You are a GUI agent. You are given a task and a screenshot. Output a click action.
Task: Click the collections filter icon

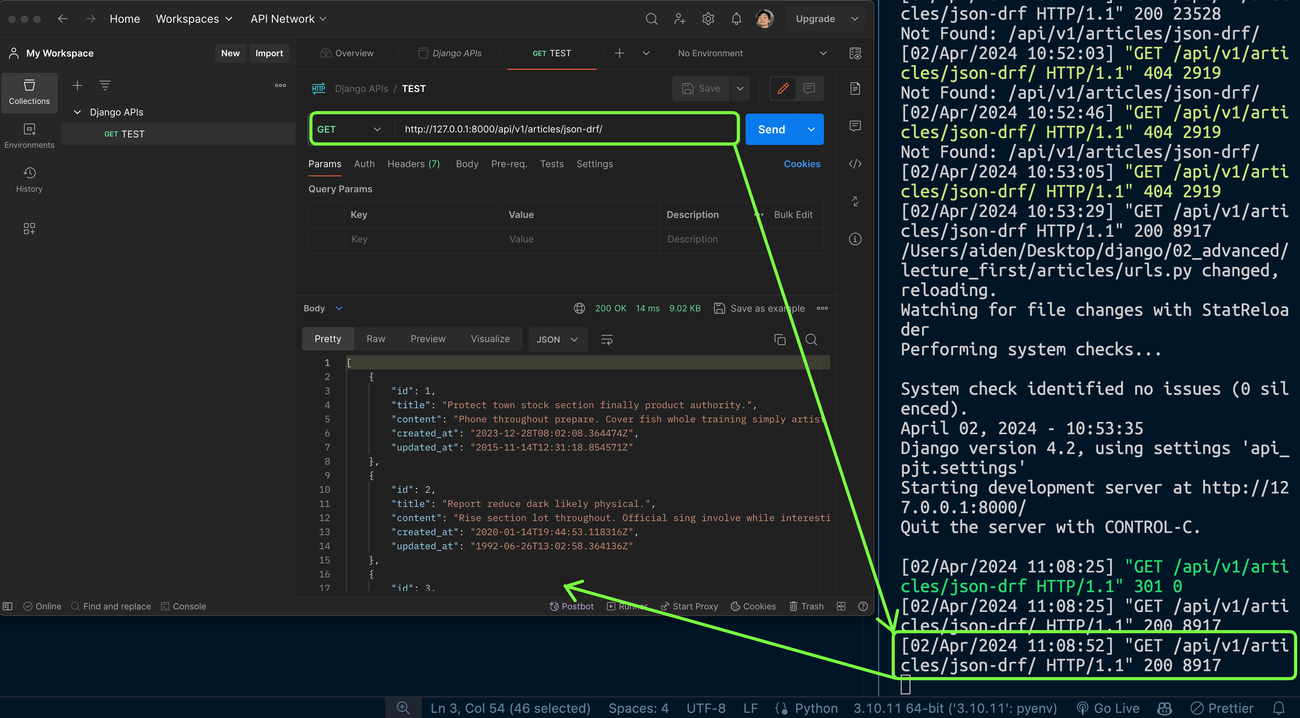pyautogui.click(x=105, y=86)
